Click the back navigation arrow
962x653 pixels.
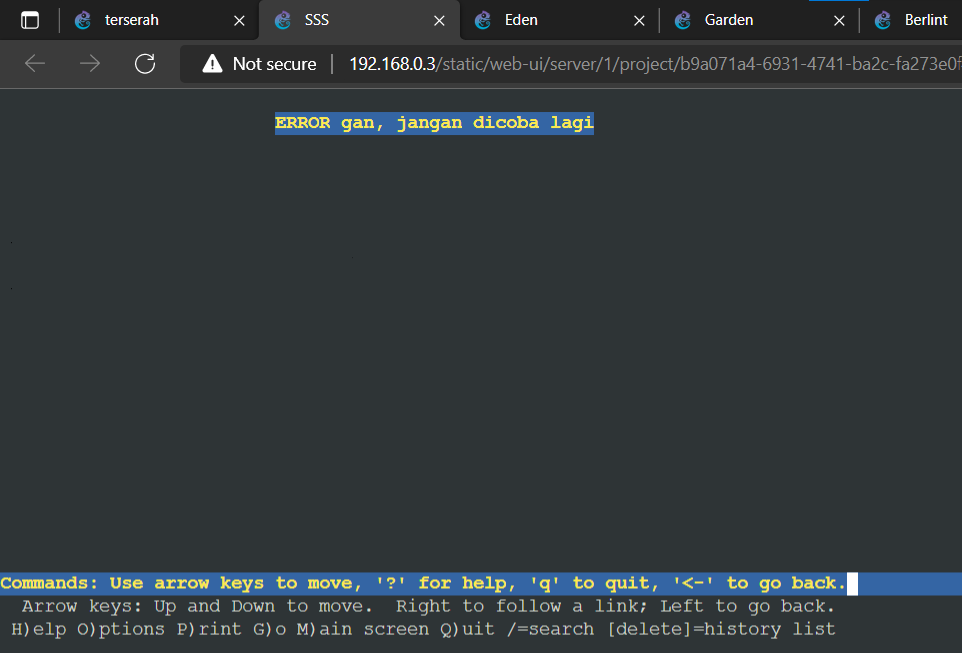pos(34,63)
